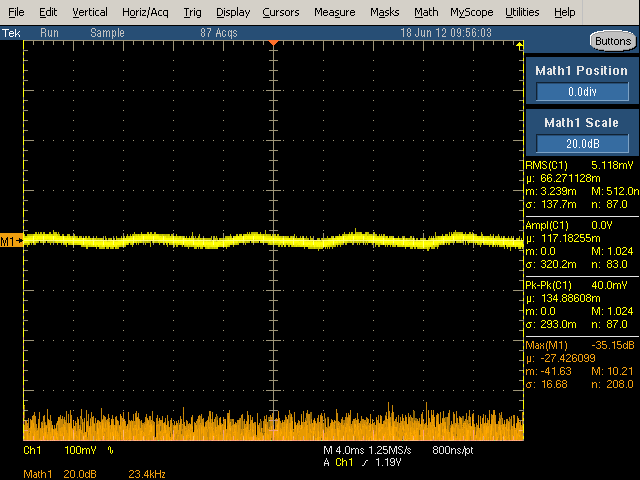Click the date and time stamp
The image size is (640, 480).
[446, 33]
